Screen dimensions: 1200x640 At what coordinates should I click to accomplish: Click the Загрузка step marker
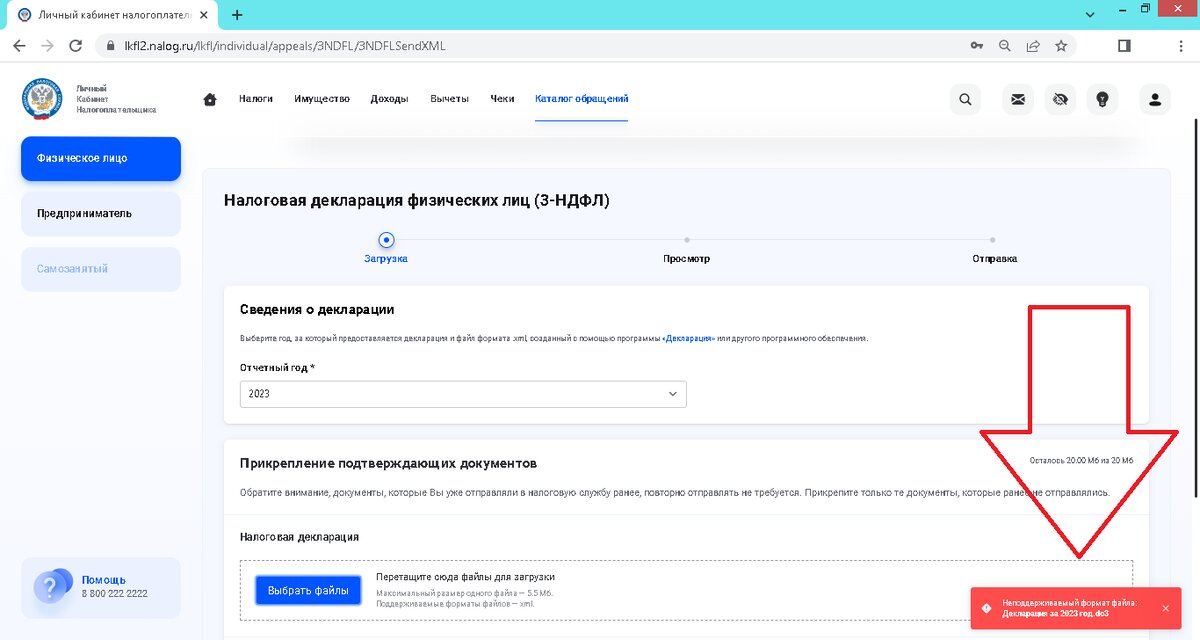[x=386, y=240]
